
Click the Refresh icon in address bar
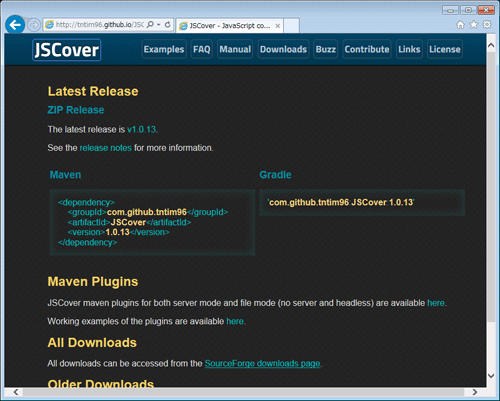pos(168,25)
